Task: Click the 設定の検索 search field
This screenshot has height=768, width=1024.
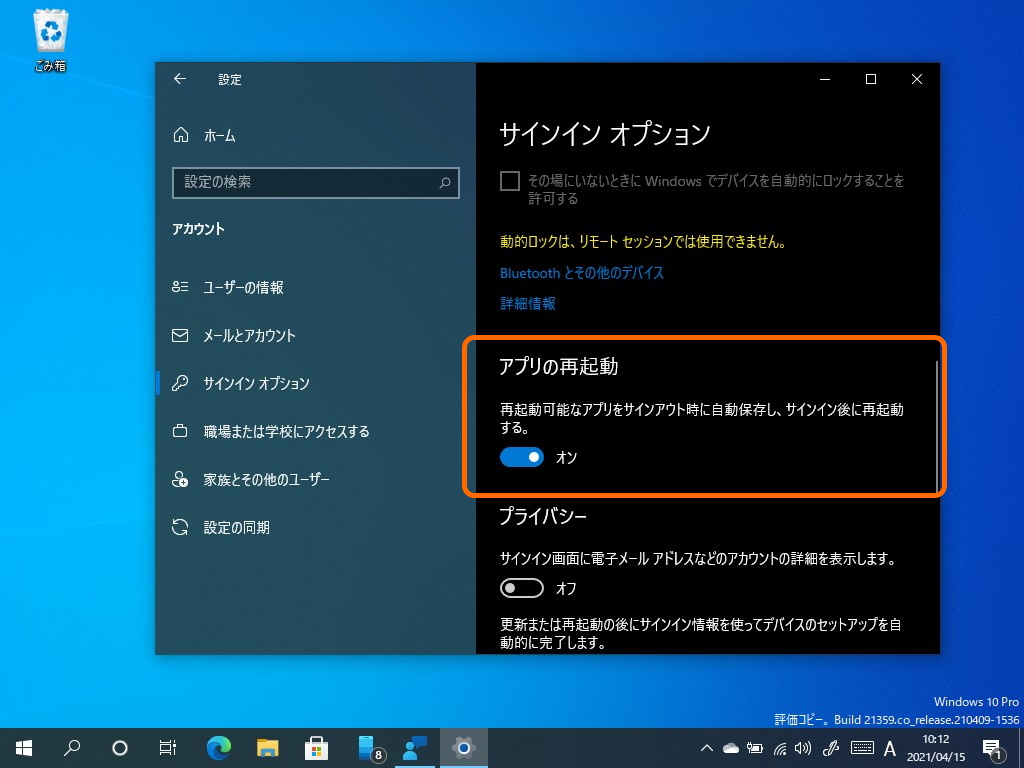Action: coord(315,183)
